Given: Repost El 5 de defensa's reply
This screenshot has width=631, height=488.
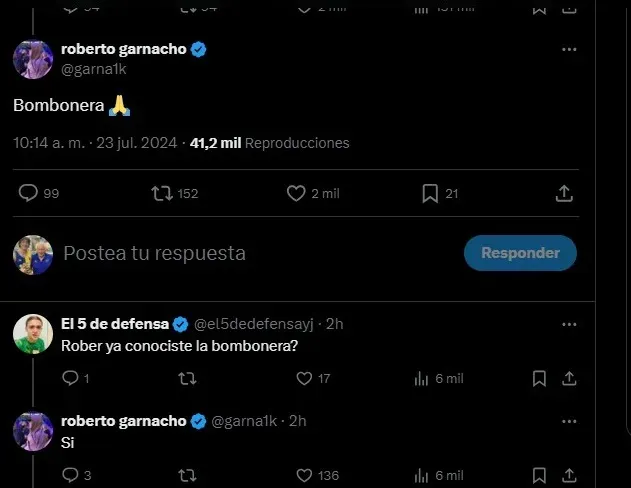Looking at the screenshot, I should coord(186,379).
